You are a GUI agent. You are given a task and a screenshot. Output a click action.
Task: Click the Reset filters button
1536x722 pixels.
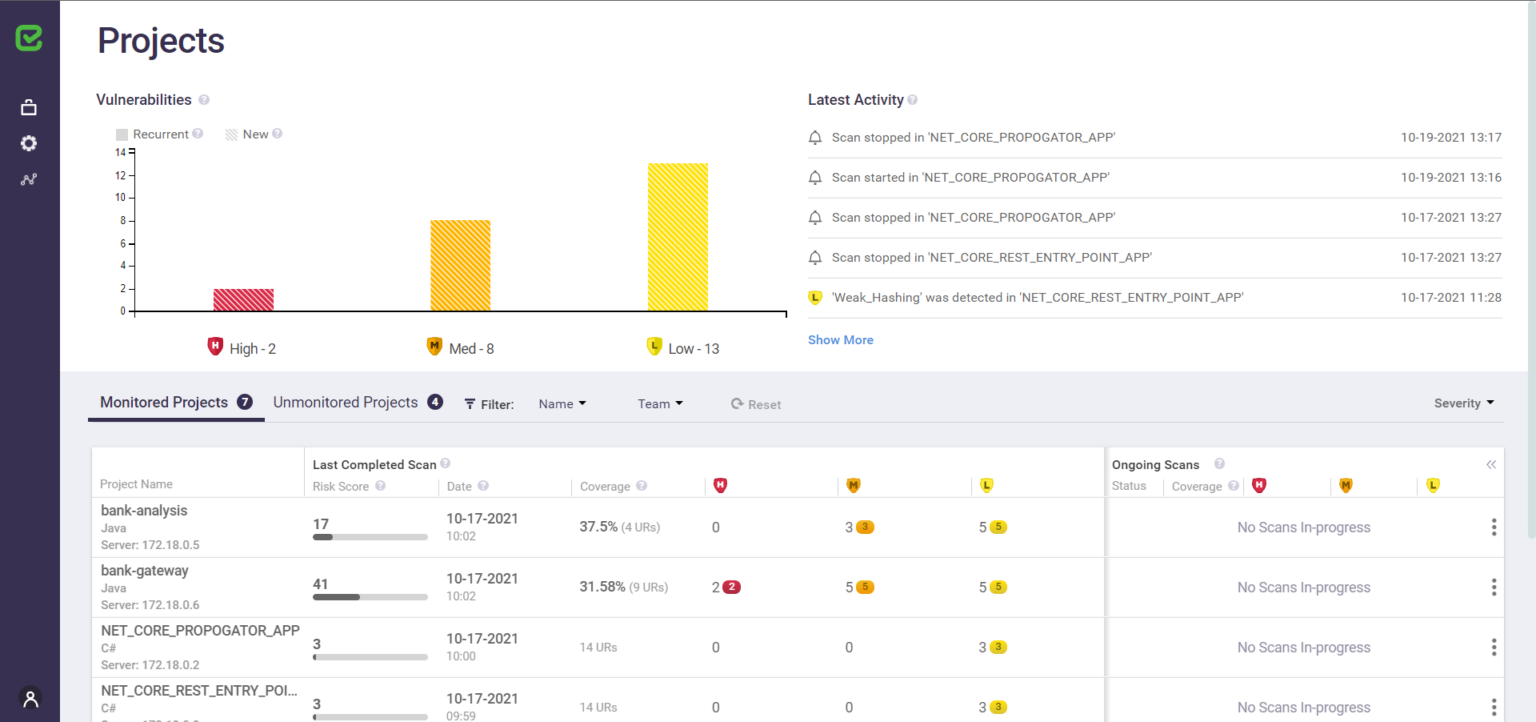point(756,404)
